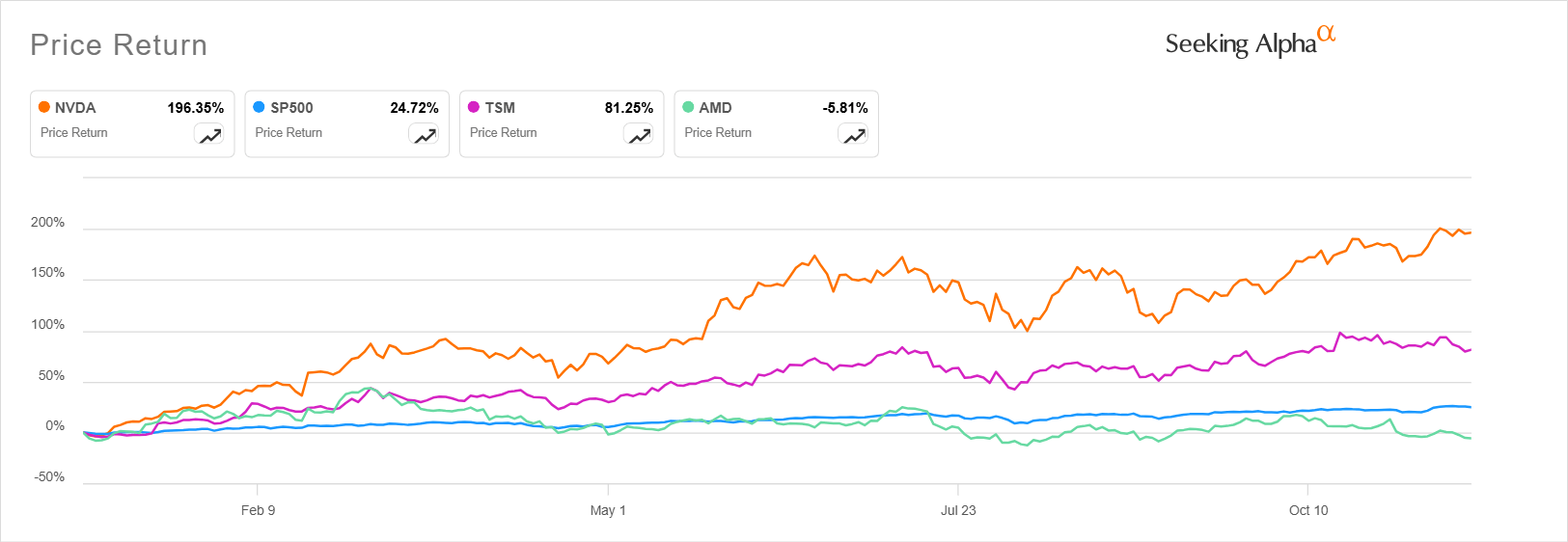The image size is (1568, 542).
Task: Click the Oct 10 date axis marker
Action: click(1308, 510)
